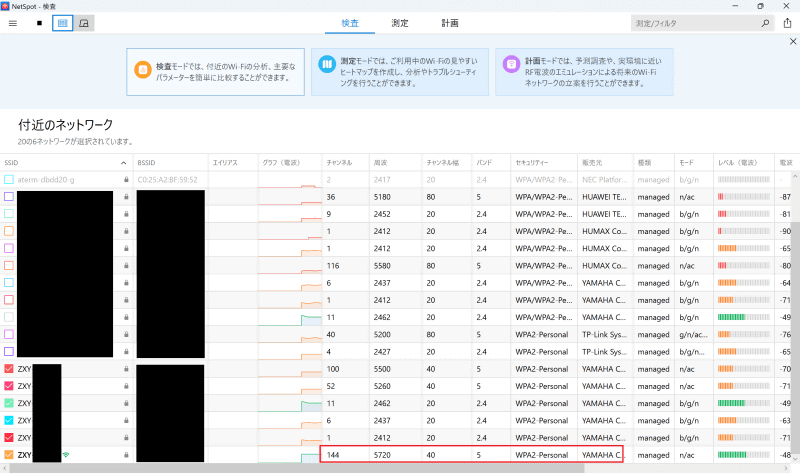Sort by セキュリティー column header

[544, 162]
